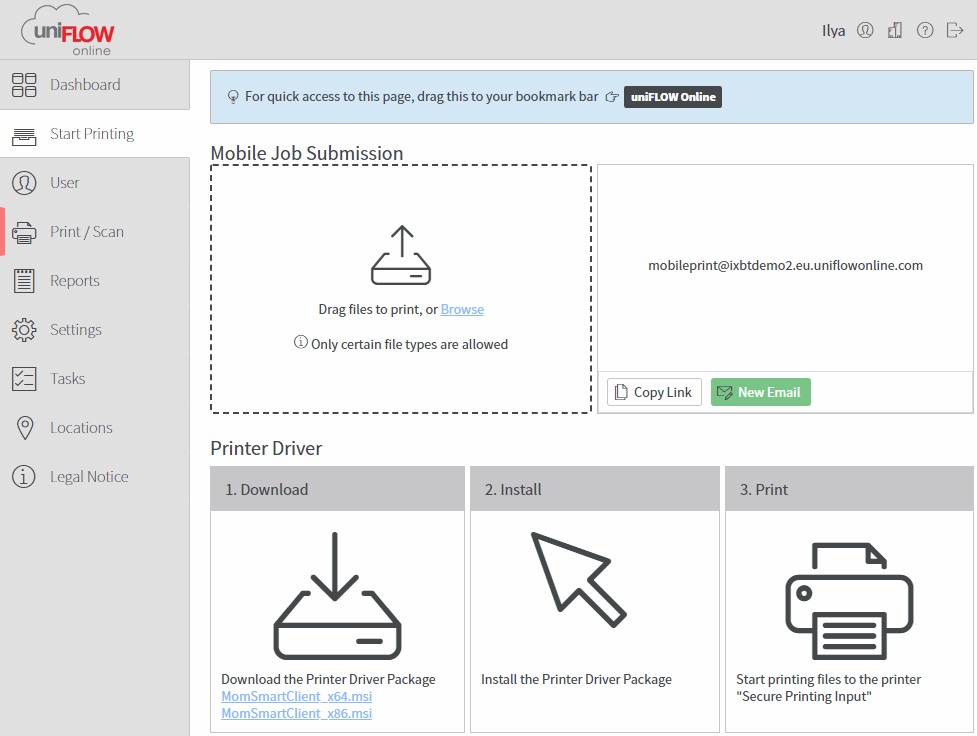Image resolution: width=977 pixels, height=736 pixels.
Task: Click the logout icon in top right
Action: click(955, 30)
